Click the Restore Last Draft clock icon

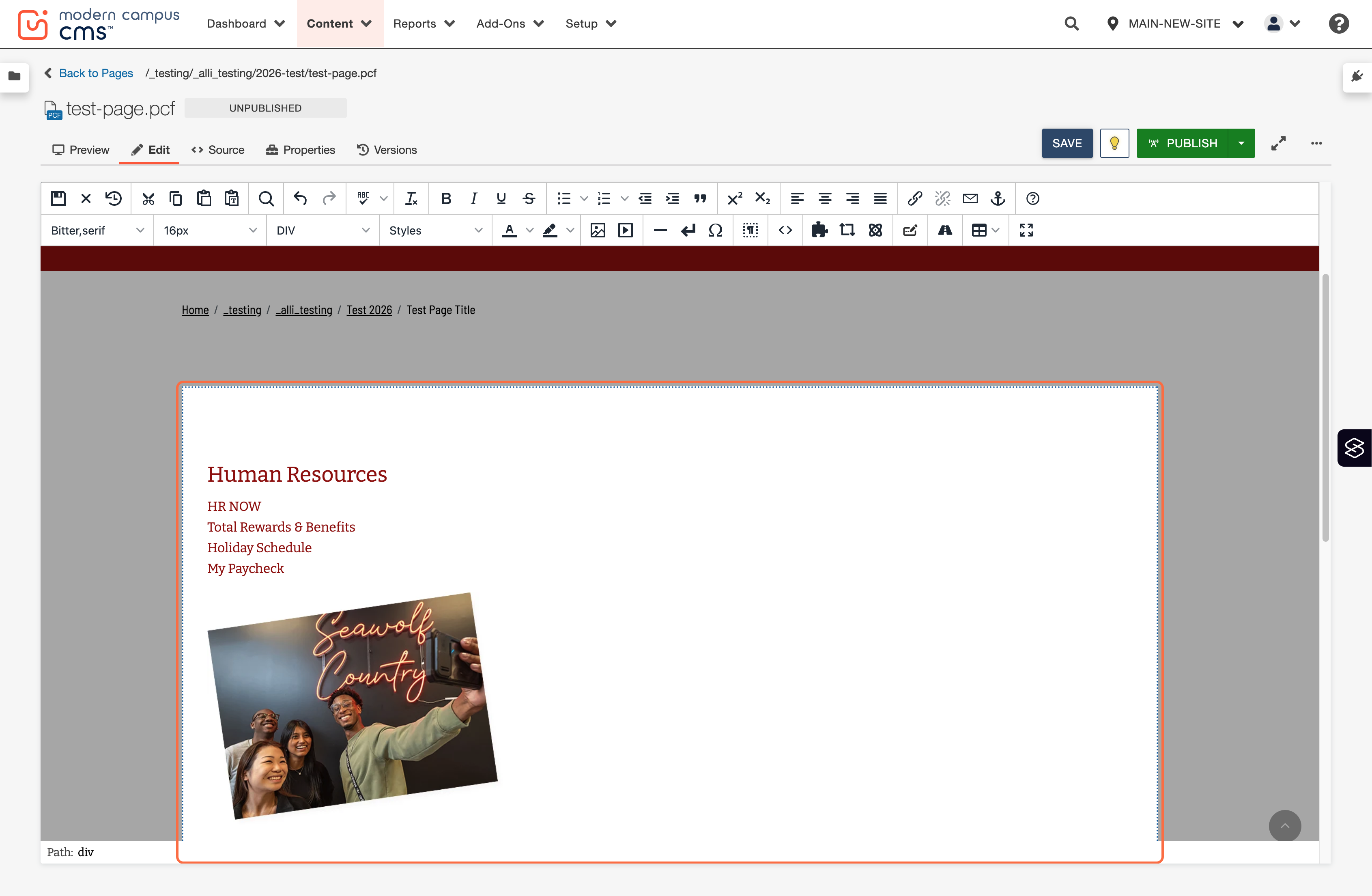pyautogui.click(x=114, y=198)
